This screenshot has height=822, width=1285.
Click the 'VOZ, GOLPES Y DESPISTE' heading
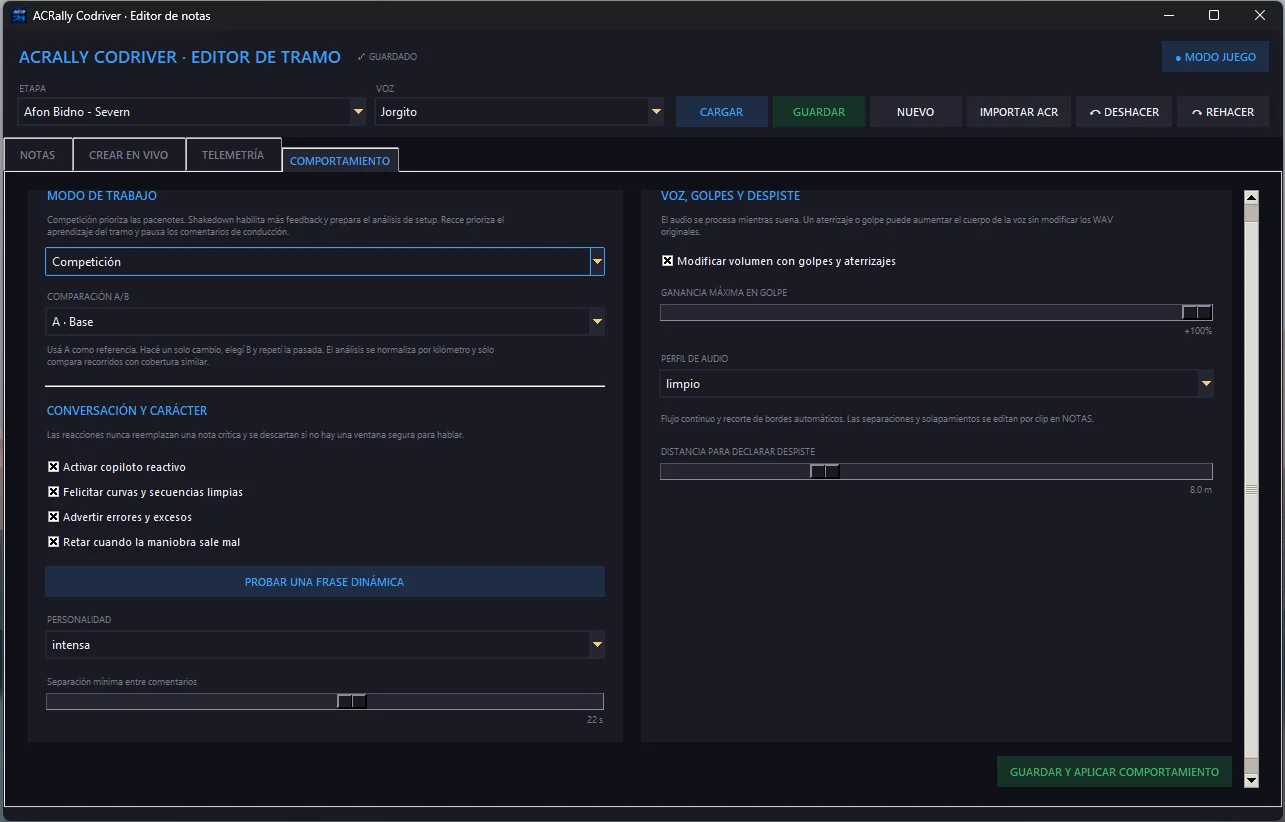tap(731, 196)
